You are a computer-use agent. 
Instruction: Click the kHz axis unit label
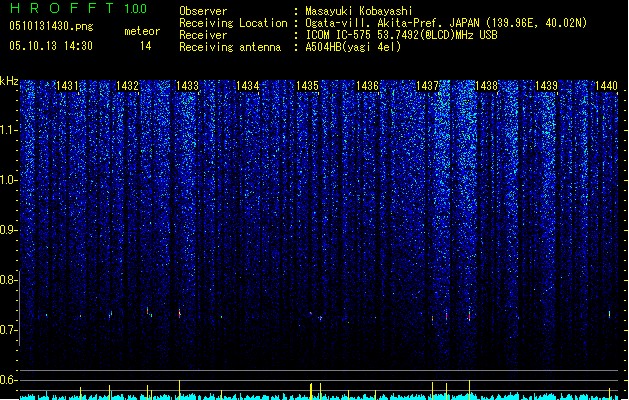point(9,81)
